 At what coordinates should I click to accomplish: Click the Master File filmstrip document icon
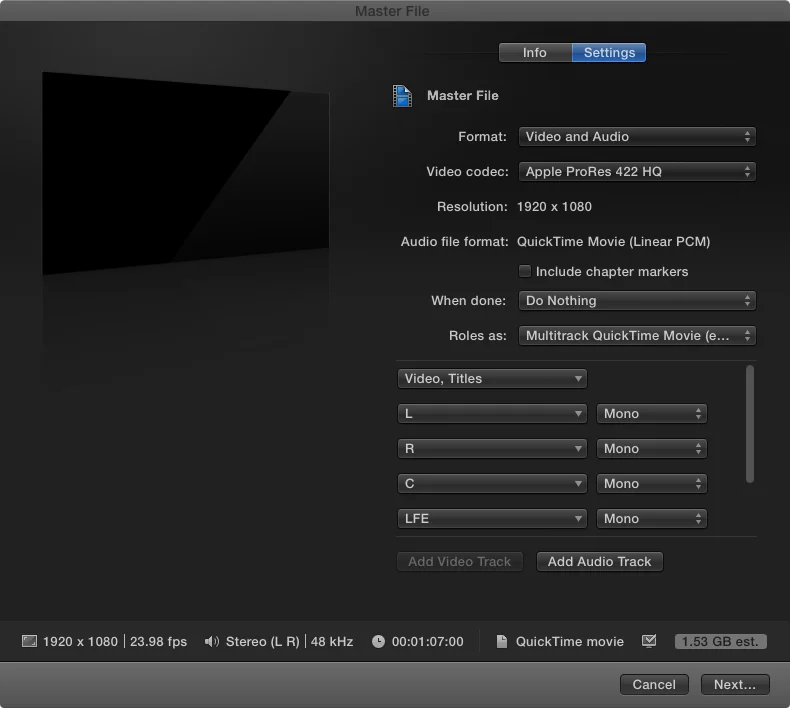pyautogui.click(x=402, y=96)
